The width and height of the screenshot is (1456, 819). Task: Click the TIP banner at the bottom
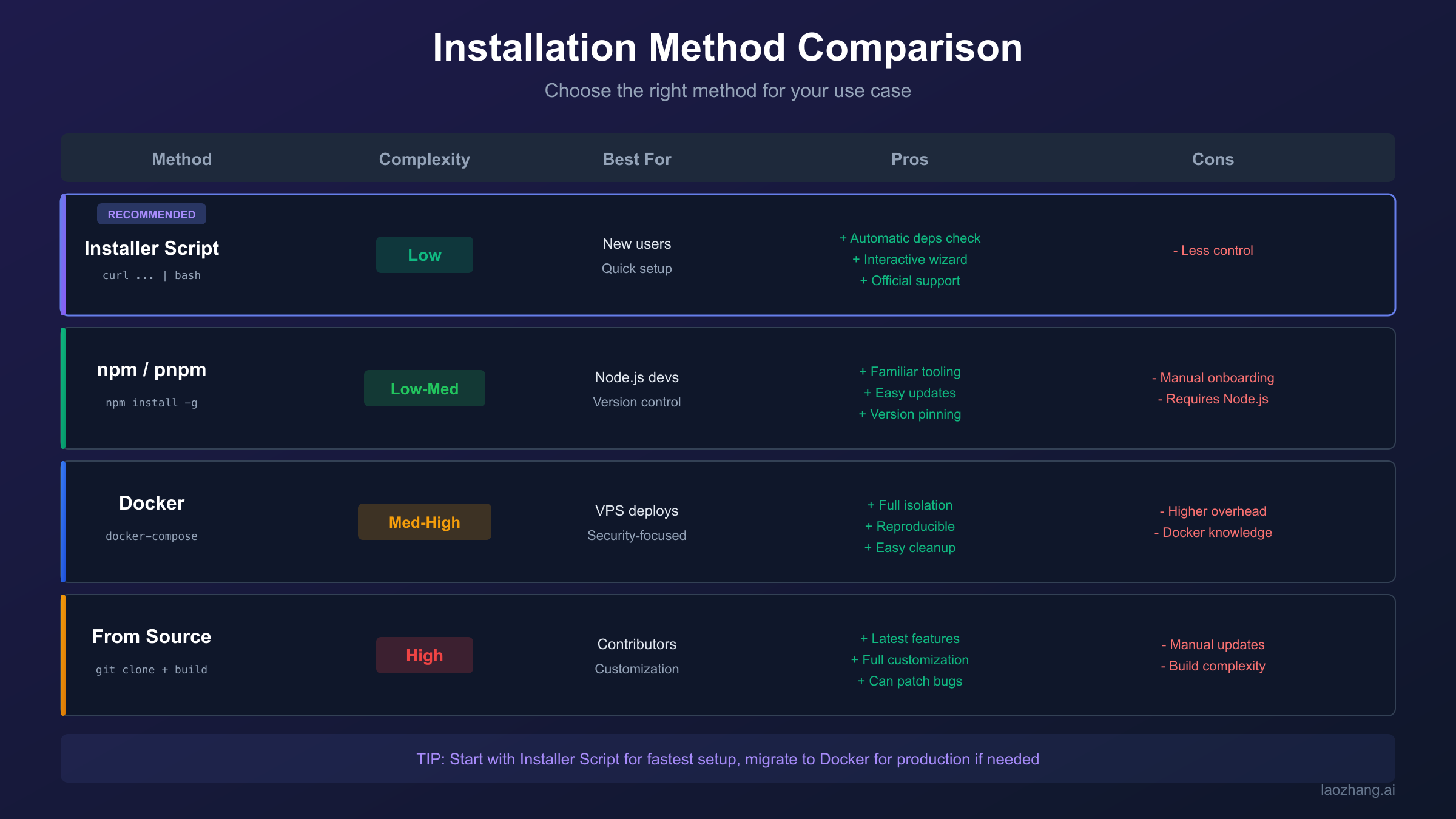tap(727, 758)
